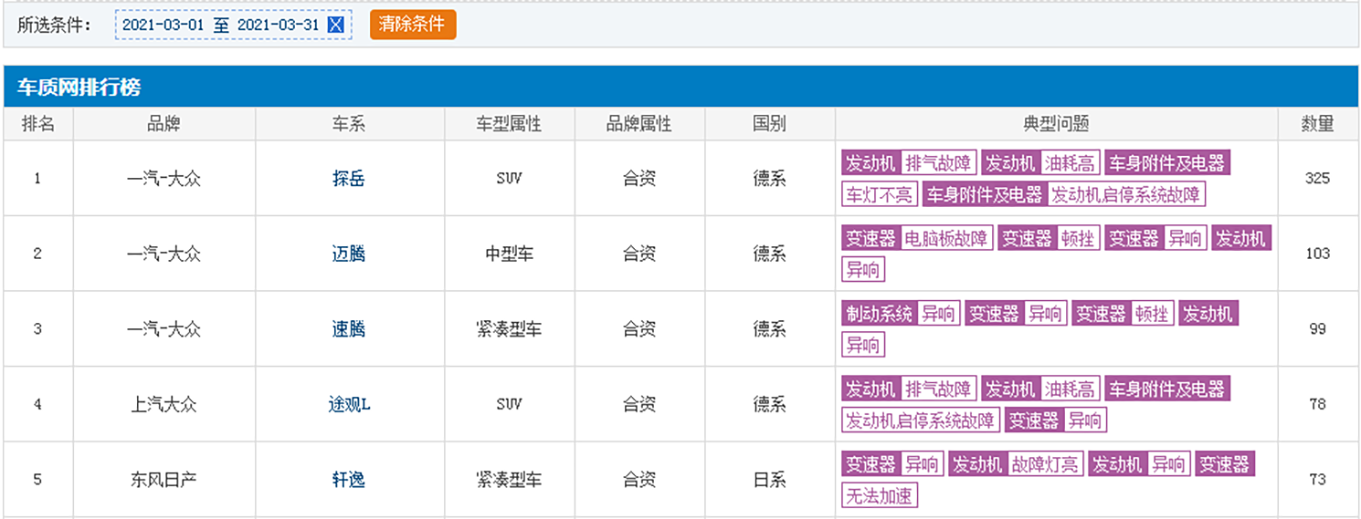This screenshot has height=519, width=1361.
Task: Click the 紧凑型车 cell in the 轩逸 row
Action: point(509,480)
